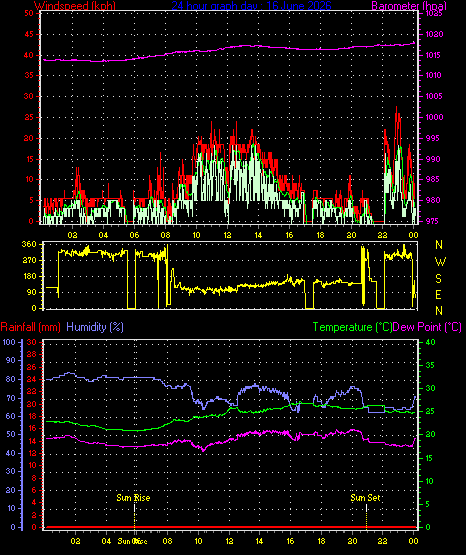Click the 360 wind direction degree label
The width and height of the screenshot is (466, 555).
[29, 244]
